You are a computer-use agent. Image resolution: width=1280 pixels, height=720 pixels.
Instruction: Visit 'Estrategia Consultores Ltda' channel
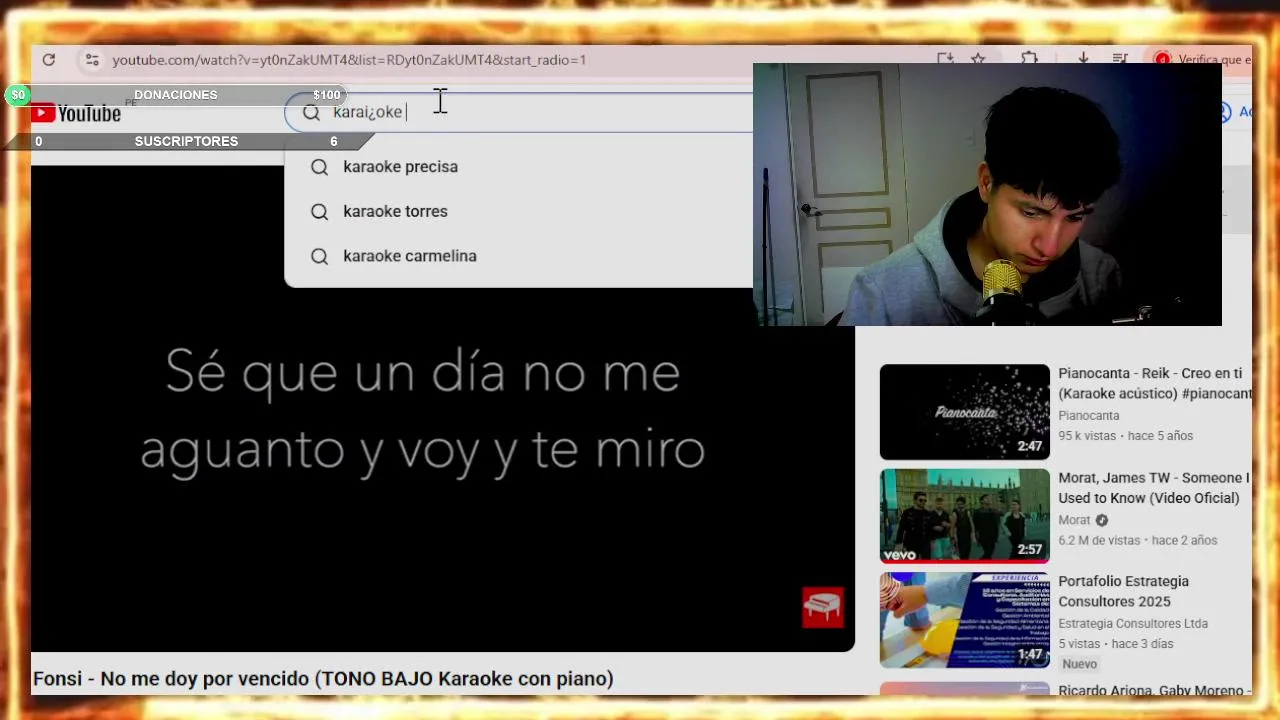pyautogui.click(x=1133, y=623)
